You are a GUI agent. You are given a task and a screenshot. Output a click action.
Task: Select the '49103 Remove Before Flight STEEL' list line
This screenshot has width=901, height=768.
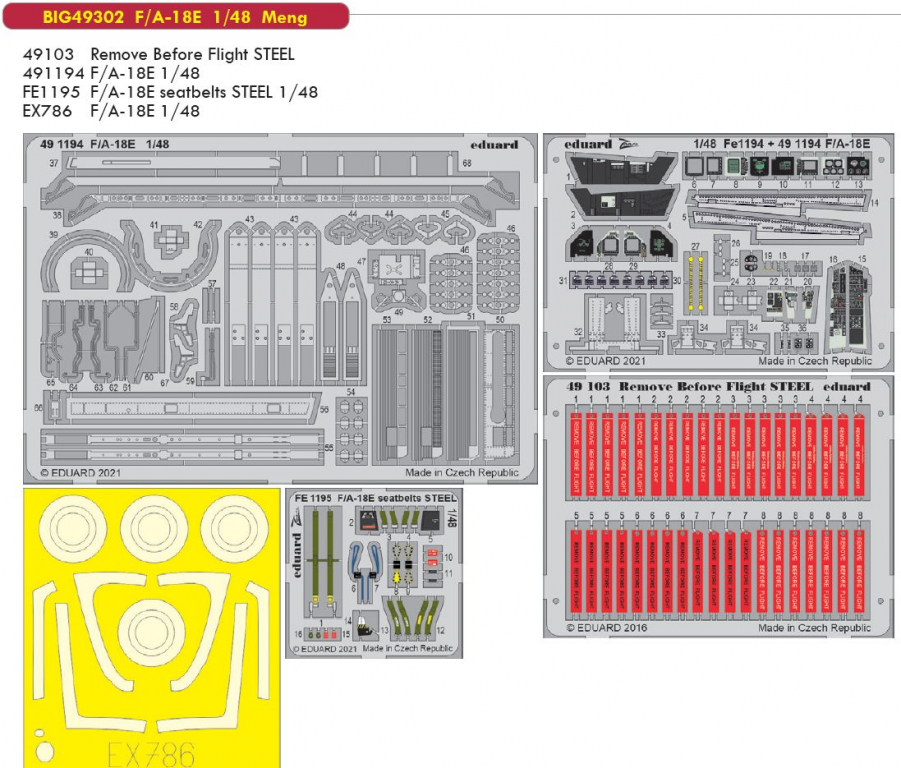click(x=159, y=54)
